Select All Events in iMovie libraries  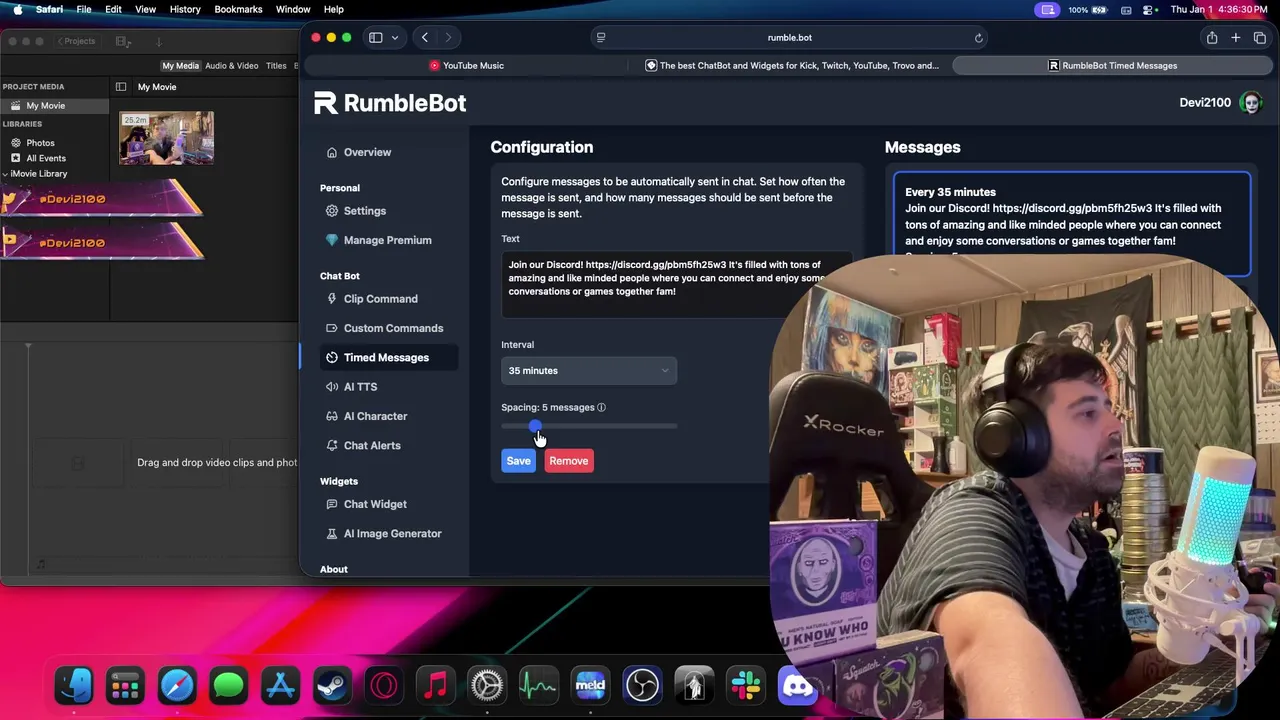(x=46, y=158)
